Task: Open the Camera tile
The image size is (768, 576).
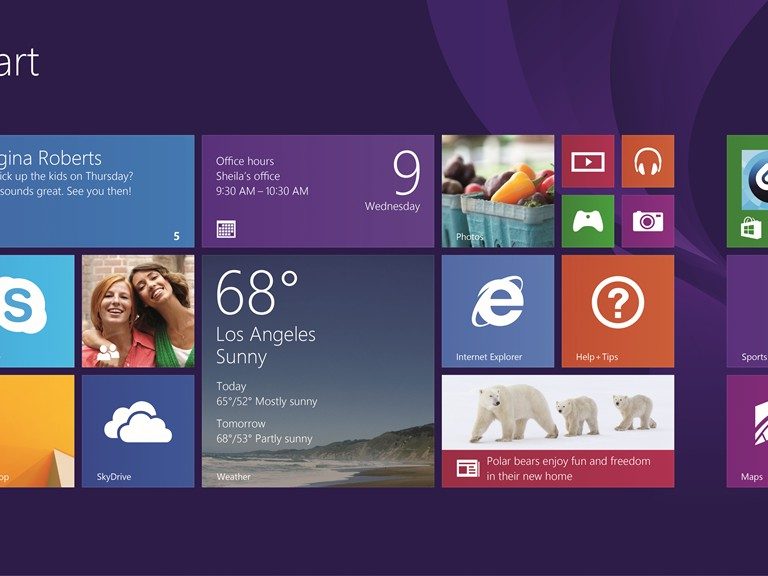Action: [648, 221]
